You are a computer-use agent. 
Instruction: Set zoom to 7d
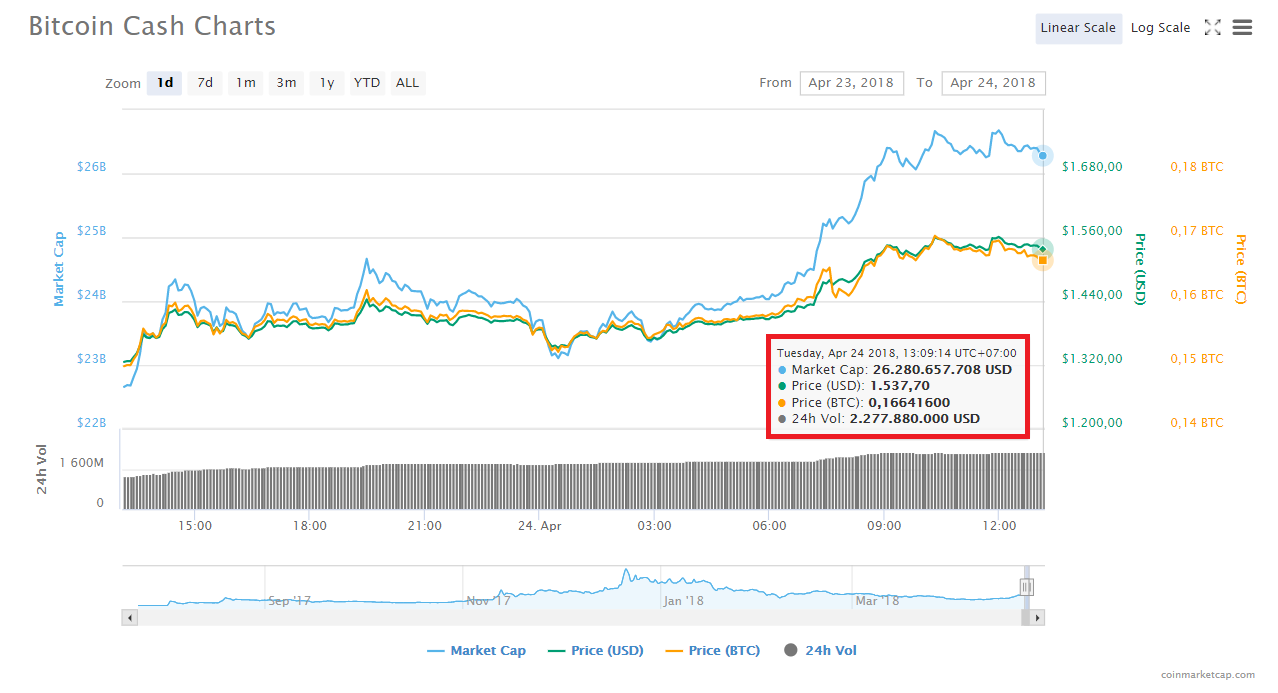205,83
